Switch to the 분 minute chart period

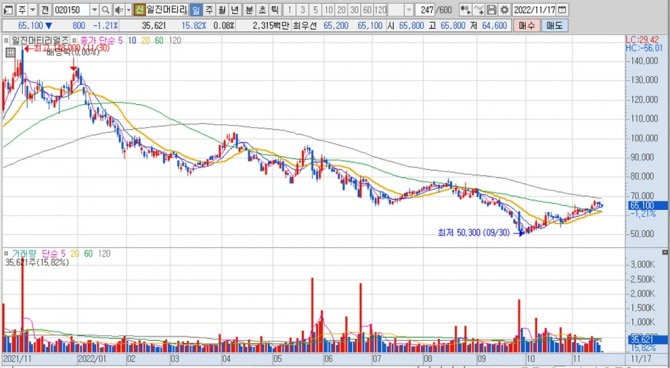(249, 10)
